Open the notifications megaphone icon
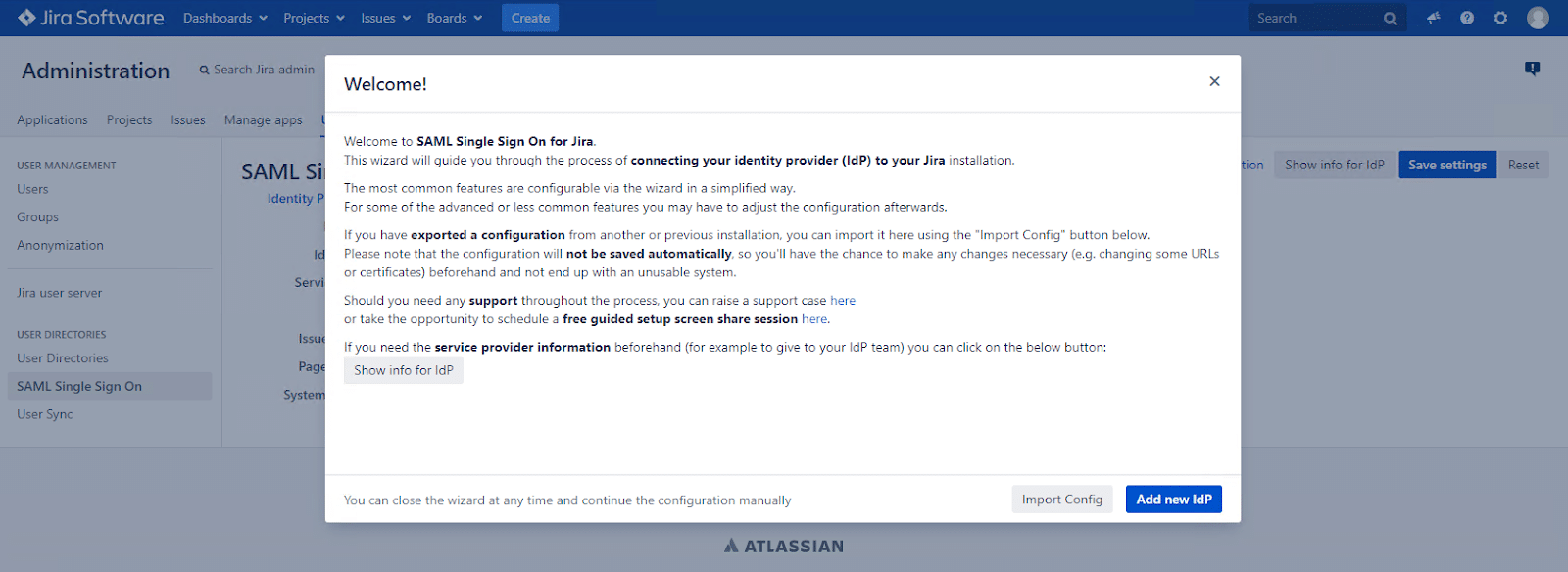 click(x=1434, y=18)
